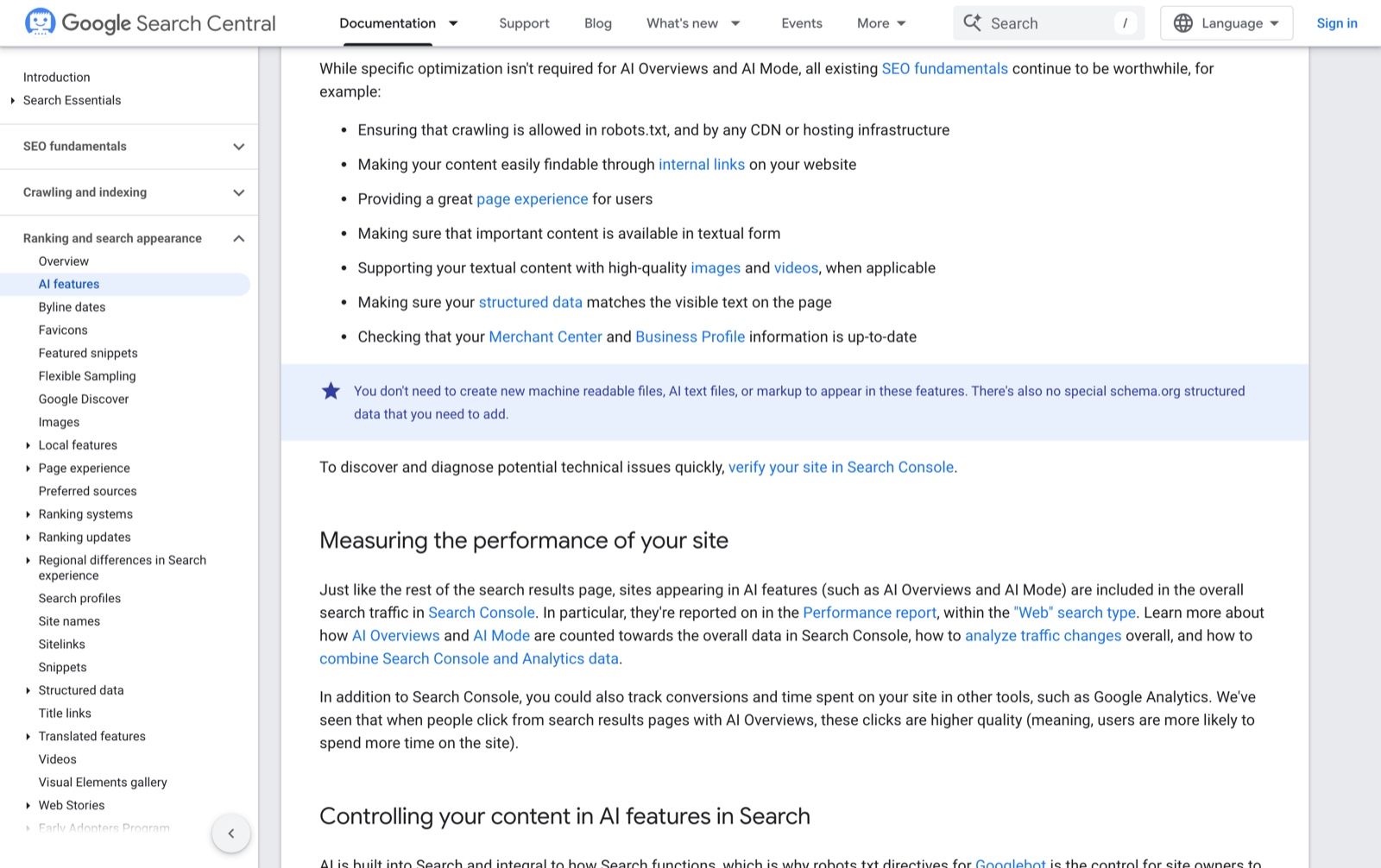Open the SEO fundamentals link
The image size is (1381, 868).
pyautogui.click(x=944, y=68)
